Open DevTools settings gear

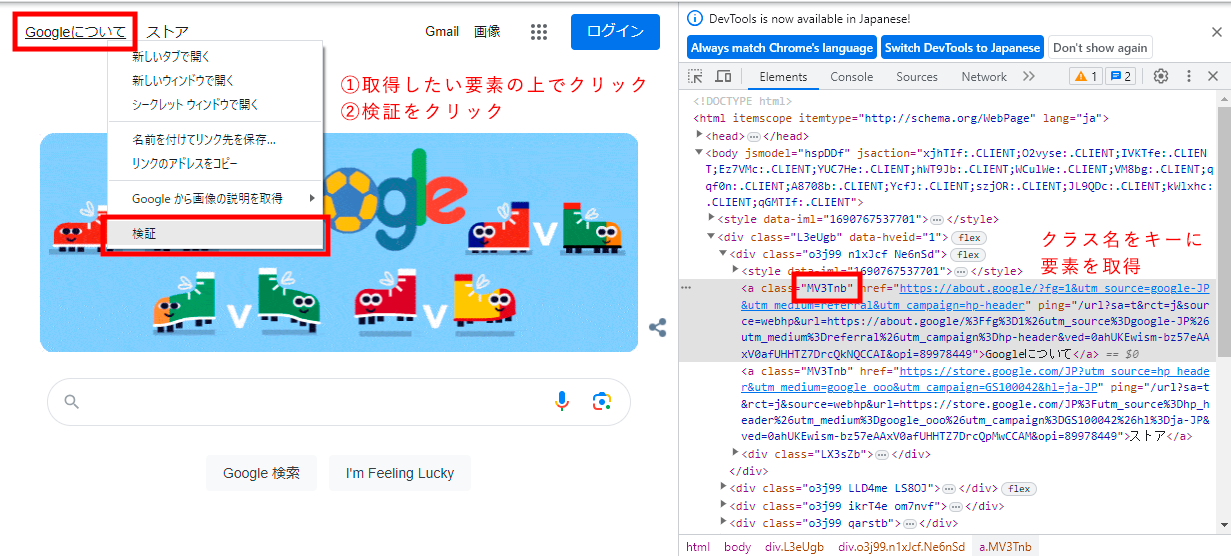click(x=1161, y=77)
